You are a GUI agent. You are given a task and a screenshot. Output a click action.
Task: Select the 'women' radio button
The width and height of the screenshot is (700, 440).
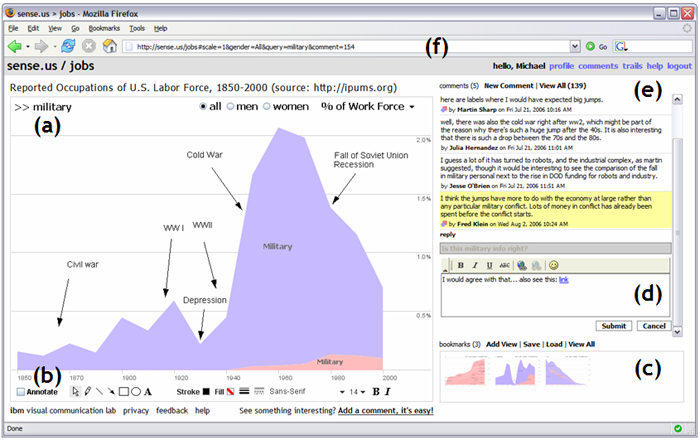267,107
